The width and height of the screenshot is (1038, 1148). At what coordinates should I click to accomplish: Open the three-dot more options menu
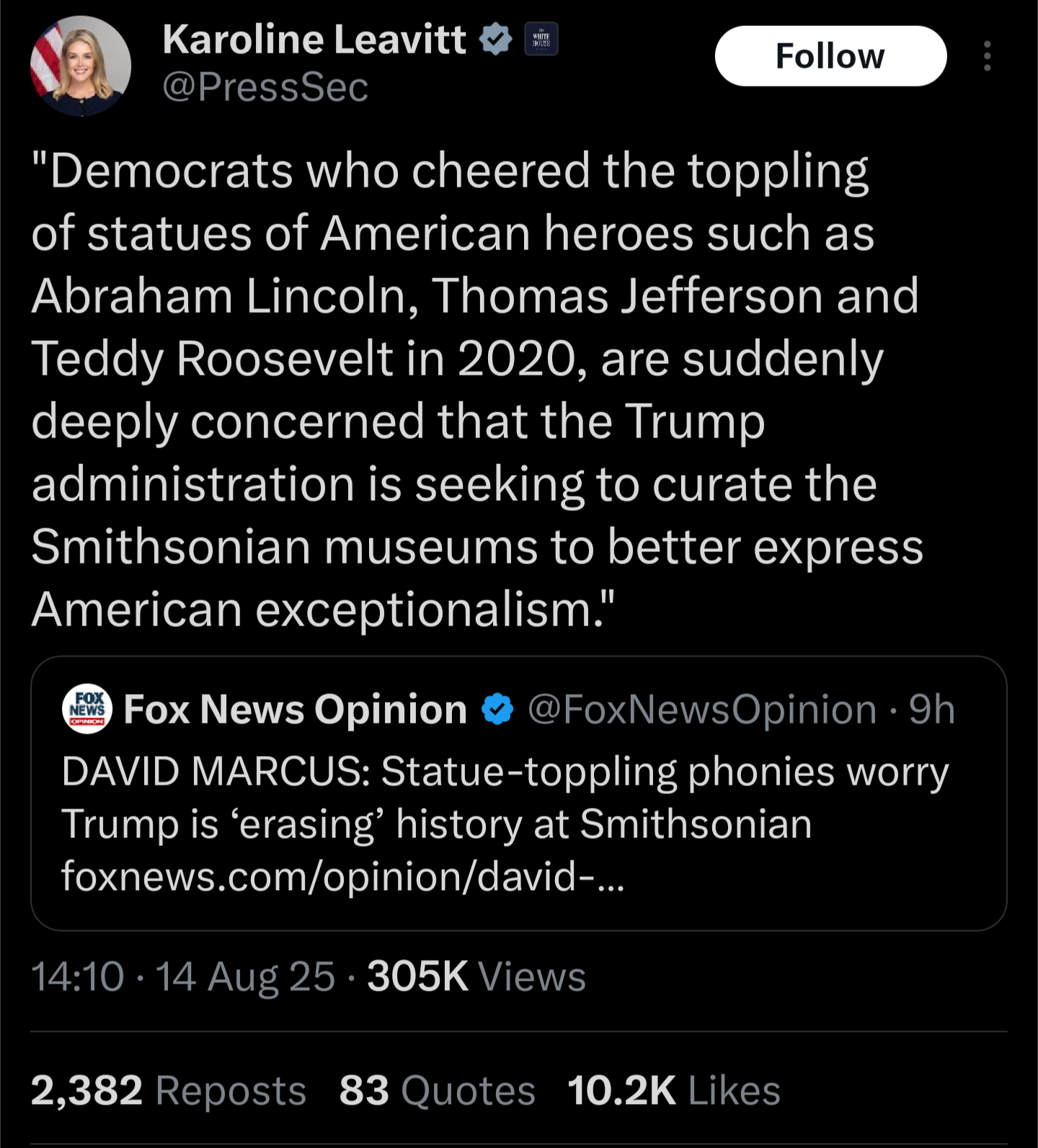987,56
